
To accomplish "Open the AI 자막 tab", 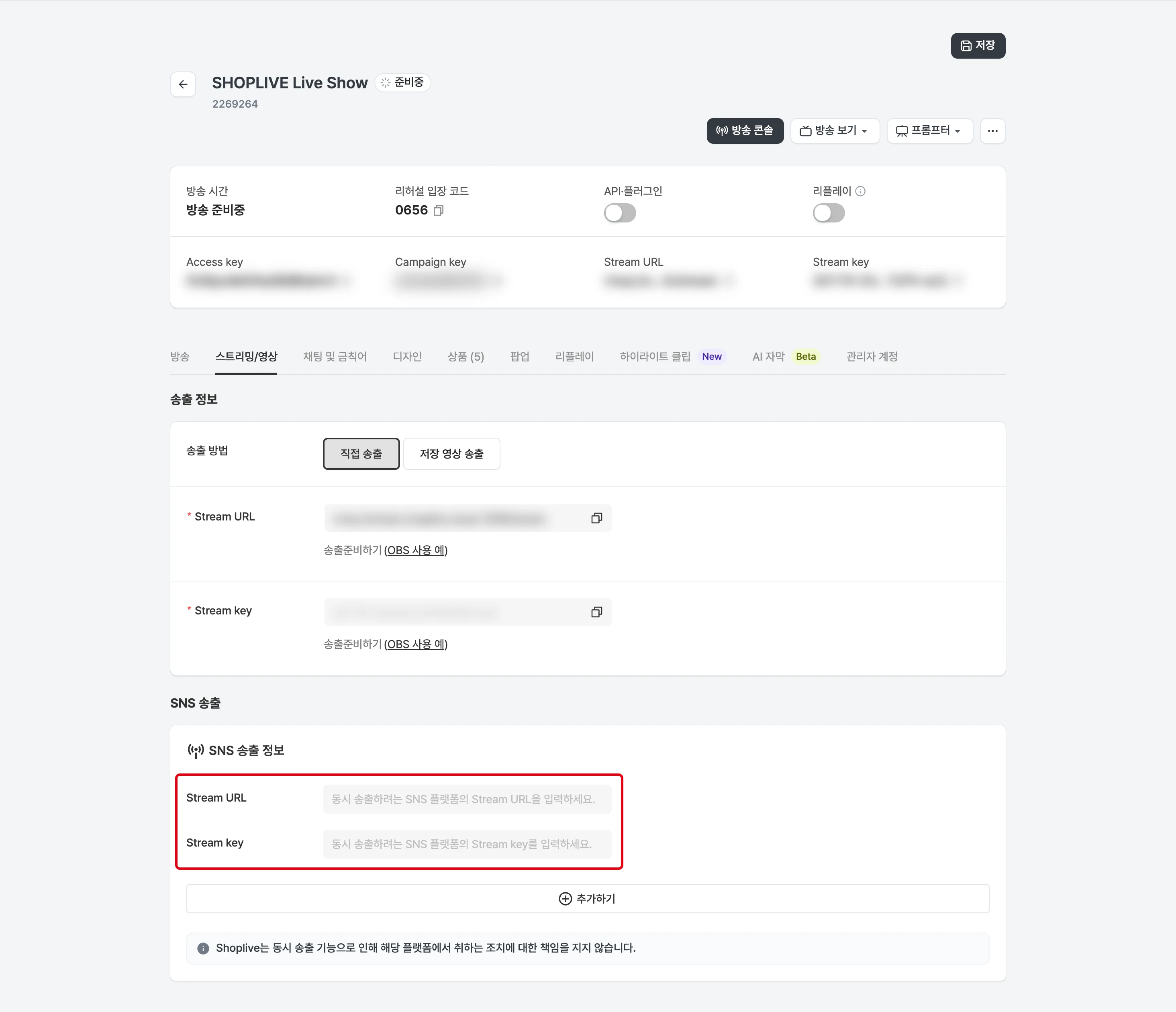I will tap(786, 357).
